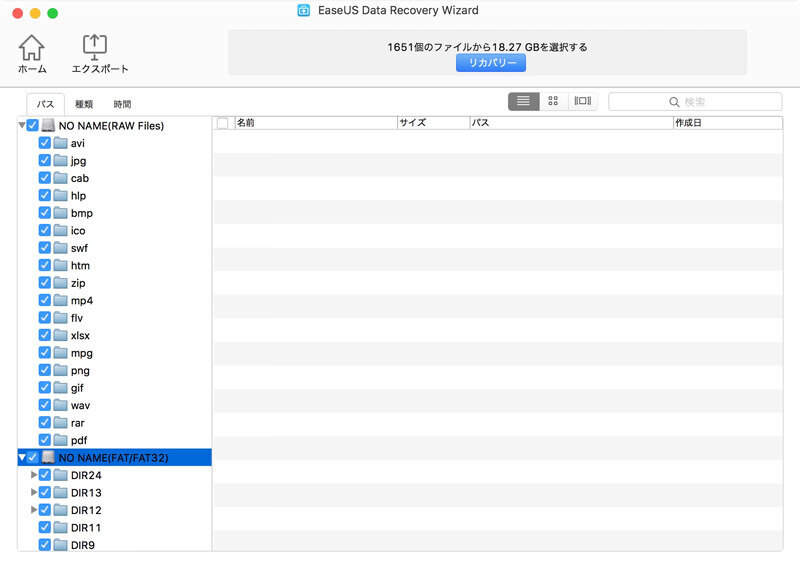Uncheck the NO NAME(FAT/FAT32) checkbox
This screenshot has width=800, height=568.
coord(32,457)
